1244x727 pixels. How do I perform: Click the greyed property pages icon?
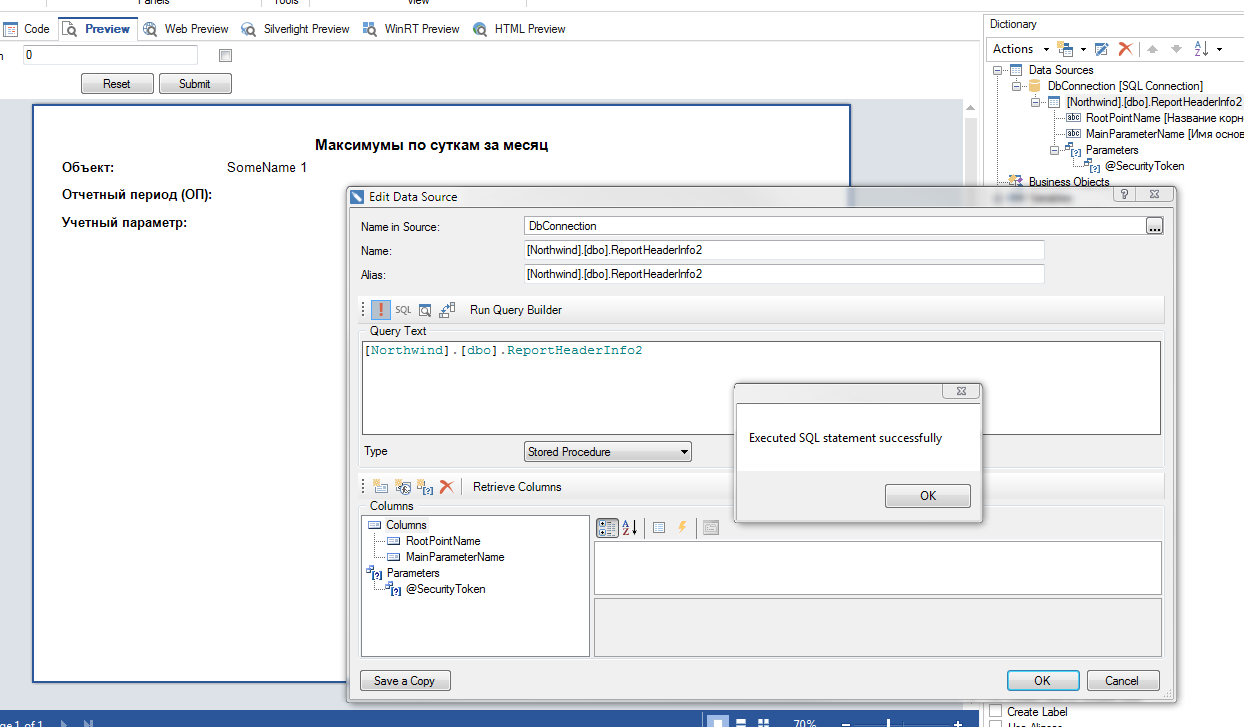(x=710, y=527)
